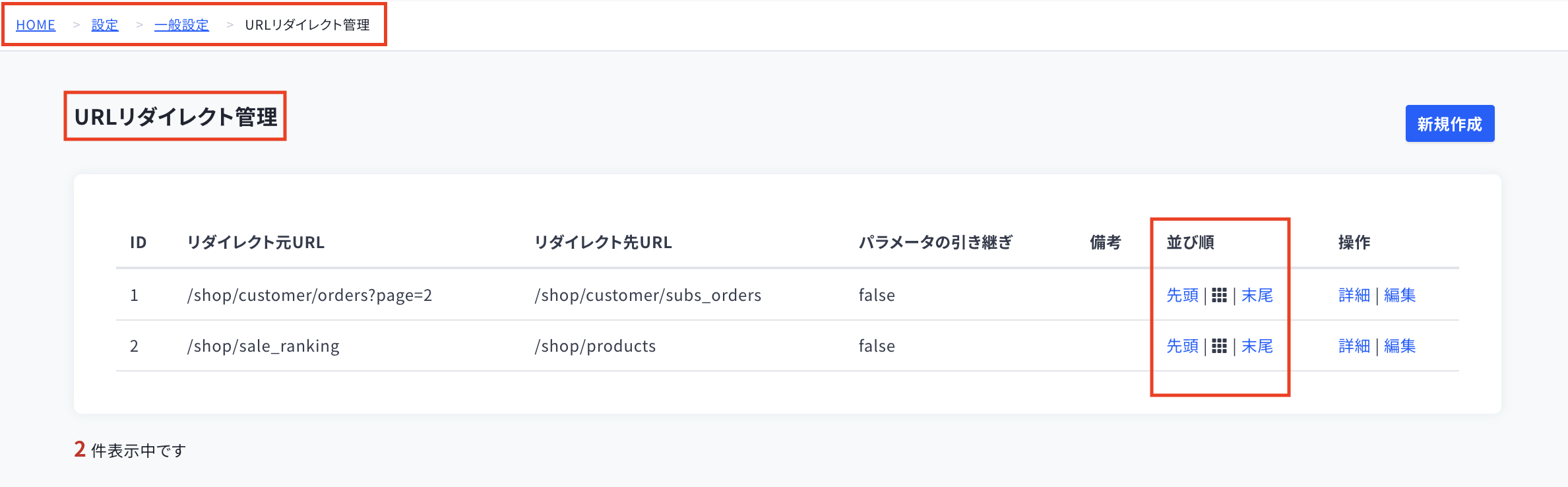Move row 1 to end with 末尾
Image resolution: width=1568 pixels, height=487 pixels.
click(1257, 295)
